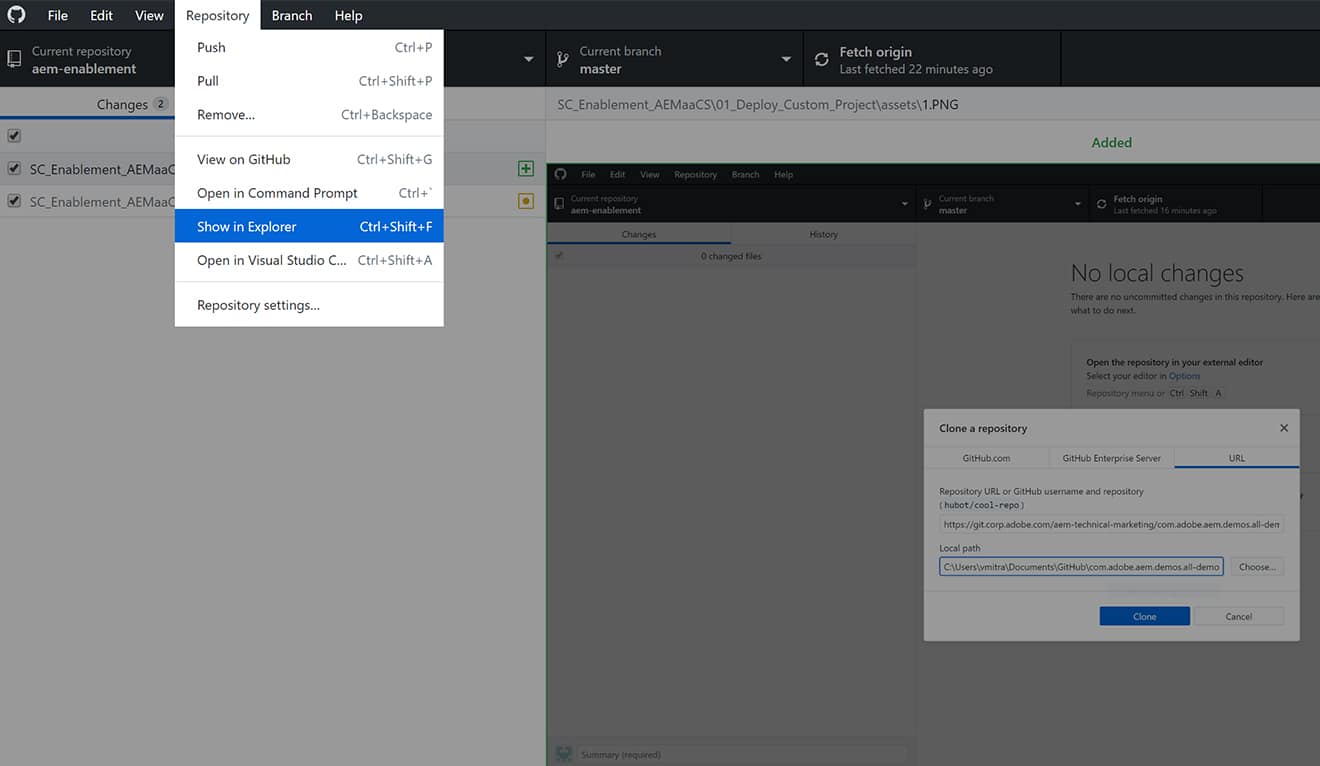Uncheck the first SC_Enablement_AEMaaCS changed file
The image size is (1320, 766).
14,169
